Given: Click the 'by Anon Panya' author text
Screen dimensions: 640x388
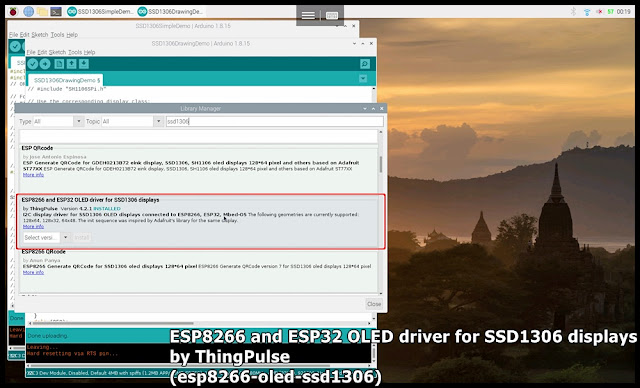Looking at the screenshot, I should click(42, 260).
